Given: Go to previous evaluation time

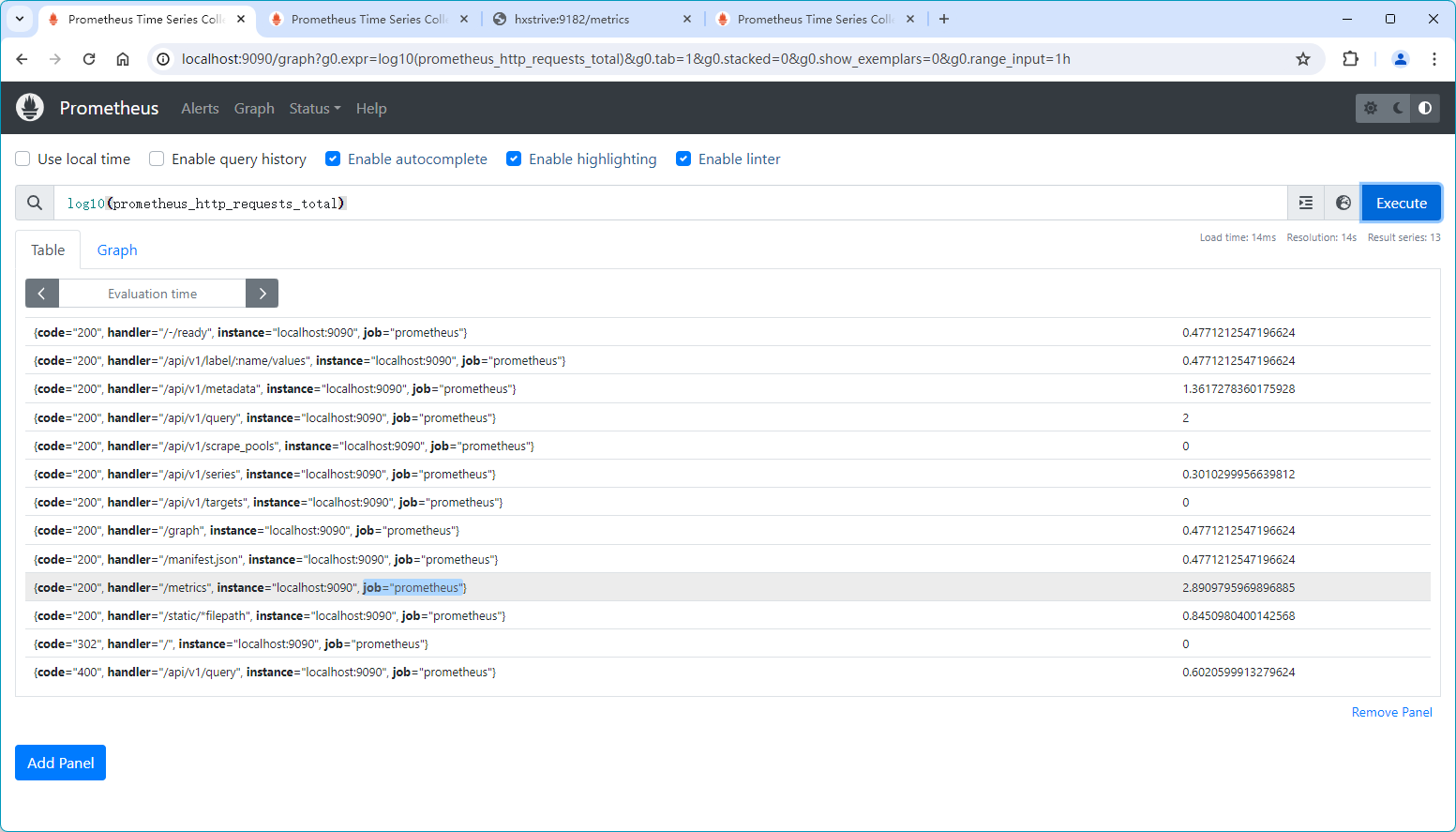Looking at the screenshot, I should 42,294.
